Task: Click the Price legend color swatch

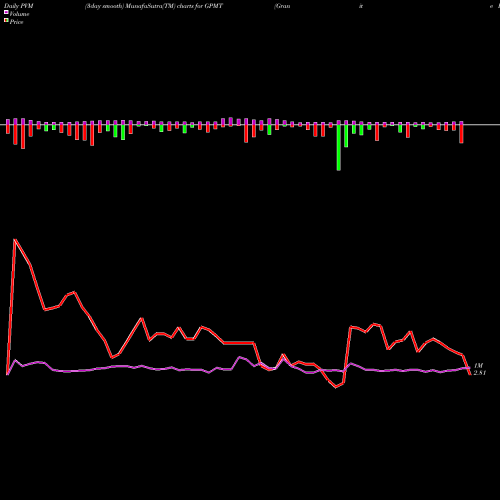Action: [x=6, y=21]
